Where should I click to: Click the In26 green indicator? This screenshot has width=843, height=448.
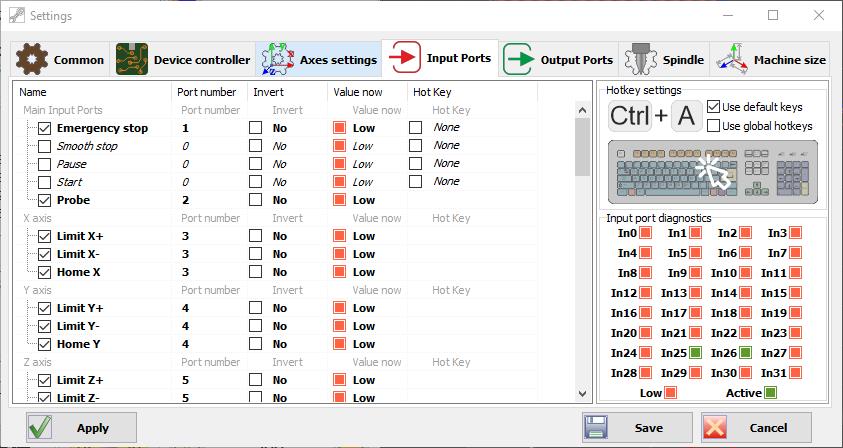[x=745, y=353]
